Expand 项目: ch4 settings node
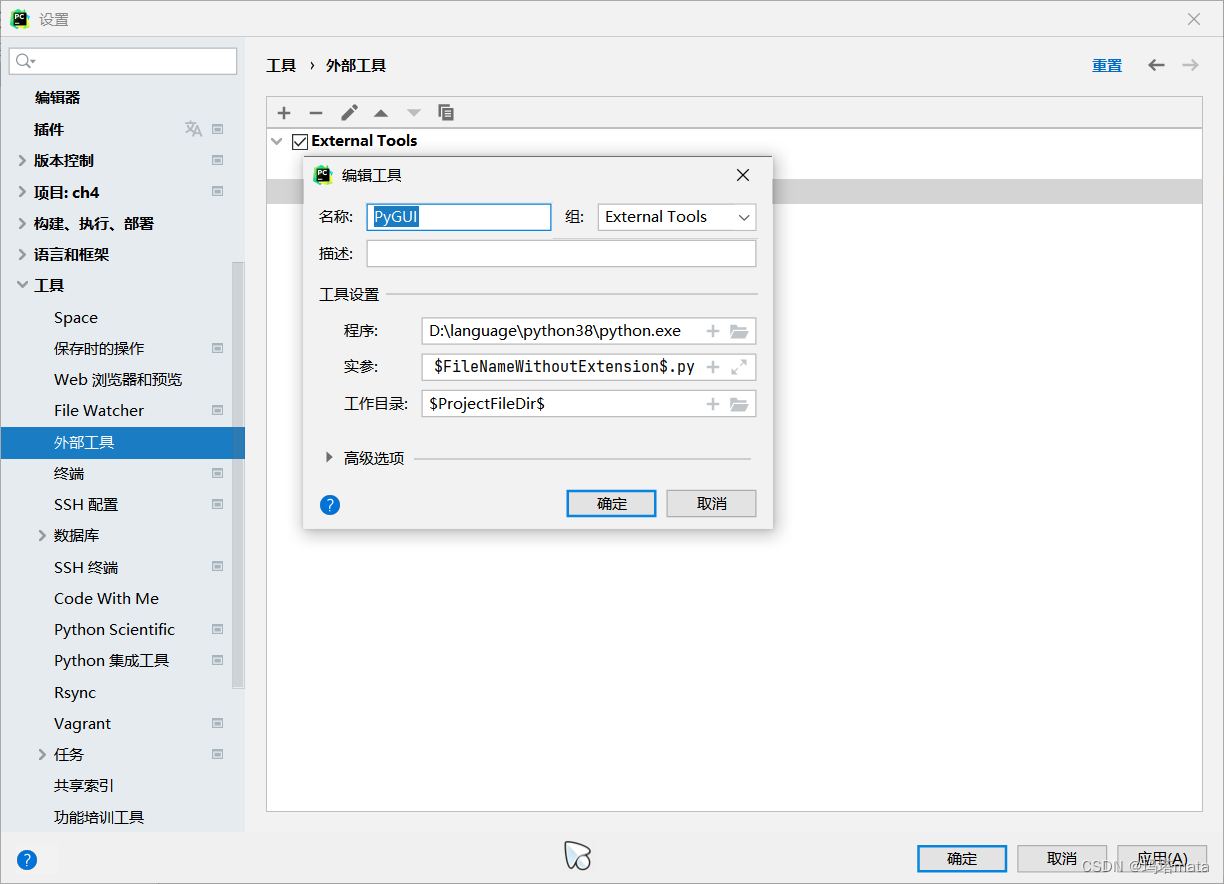 click(22, 192)
